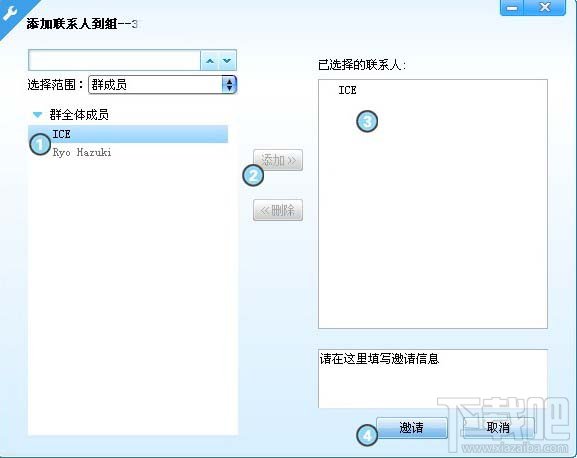Image resolution: width=577 pixels, height=458 pixels.
Task: Click the search down arrow button
Action: coord(227,60)
